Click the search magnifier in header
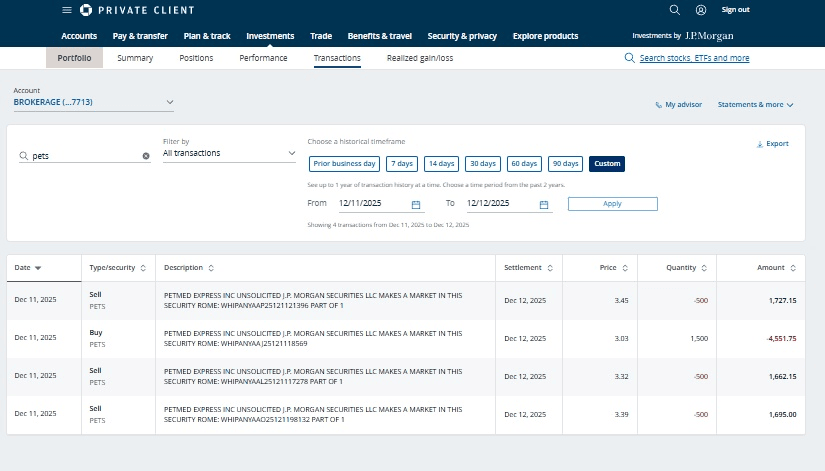The height and width of the screenshot is (471, 825). point(674,9)
